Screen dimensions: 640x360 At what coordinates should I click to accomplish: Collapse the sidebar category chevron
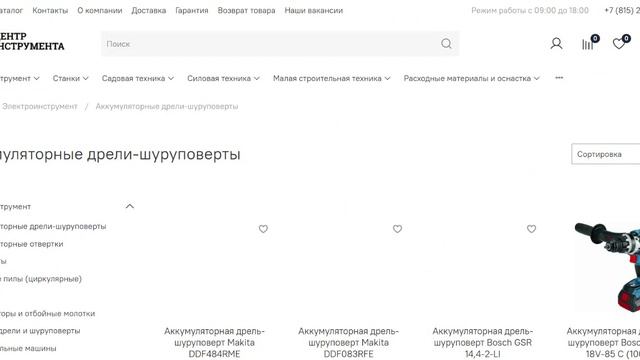point(130,206)
